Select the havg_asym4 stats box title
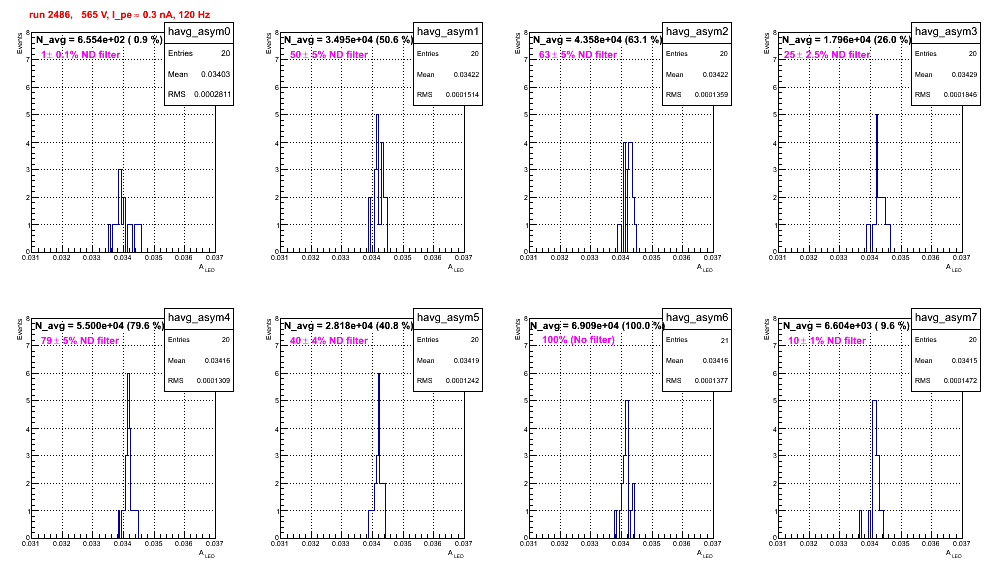The width and height of the screenshot is (996, 572). [199, 317]
